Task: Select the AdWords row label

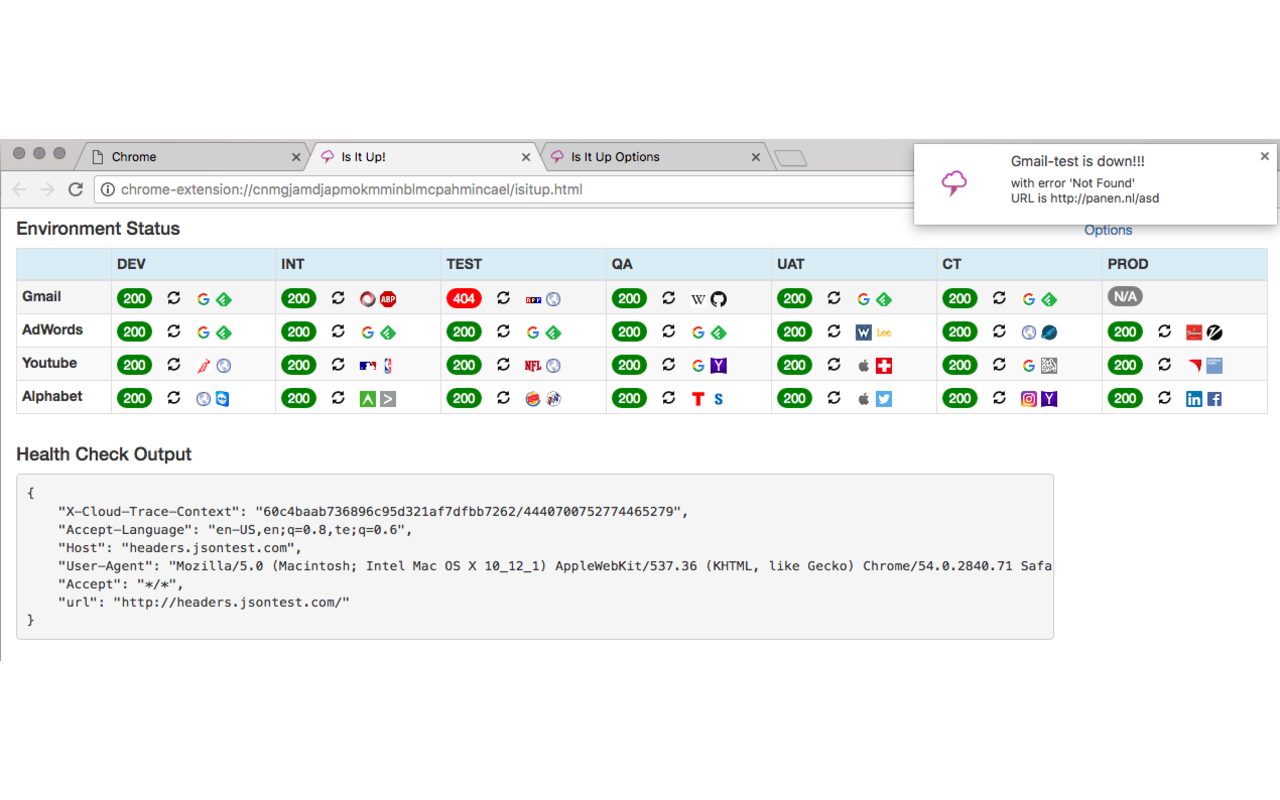Action: [52, 329]
